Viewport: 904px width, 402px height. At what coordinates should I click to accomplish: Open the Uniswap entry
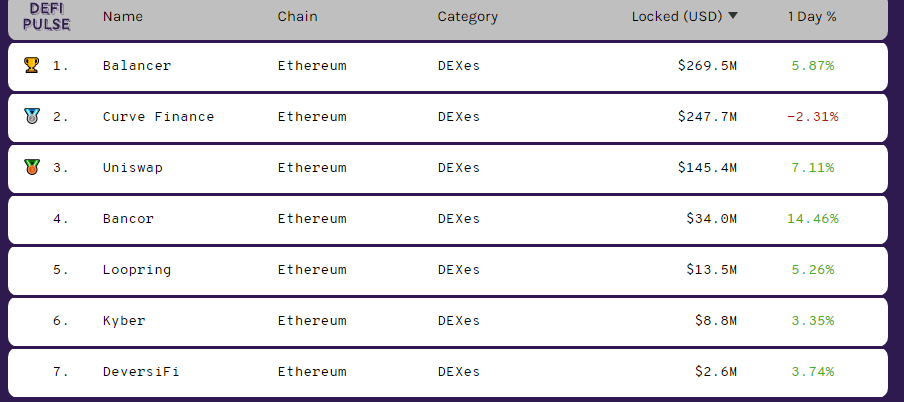[x=133, y=168]
